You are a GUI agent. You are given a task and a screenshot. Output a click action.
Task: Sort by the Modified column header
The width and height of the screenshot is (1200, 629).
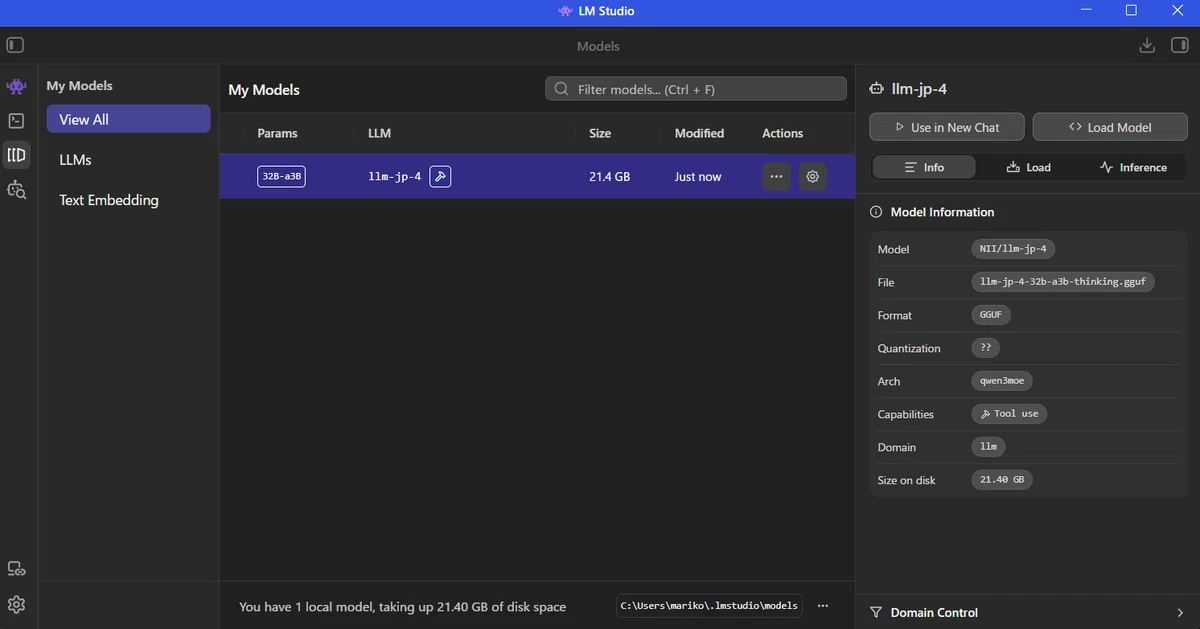click(x=699, y=133)
